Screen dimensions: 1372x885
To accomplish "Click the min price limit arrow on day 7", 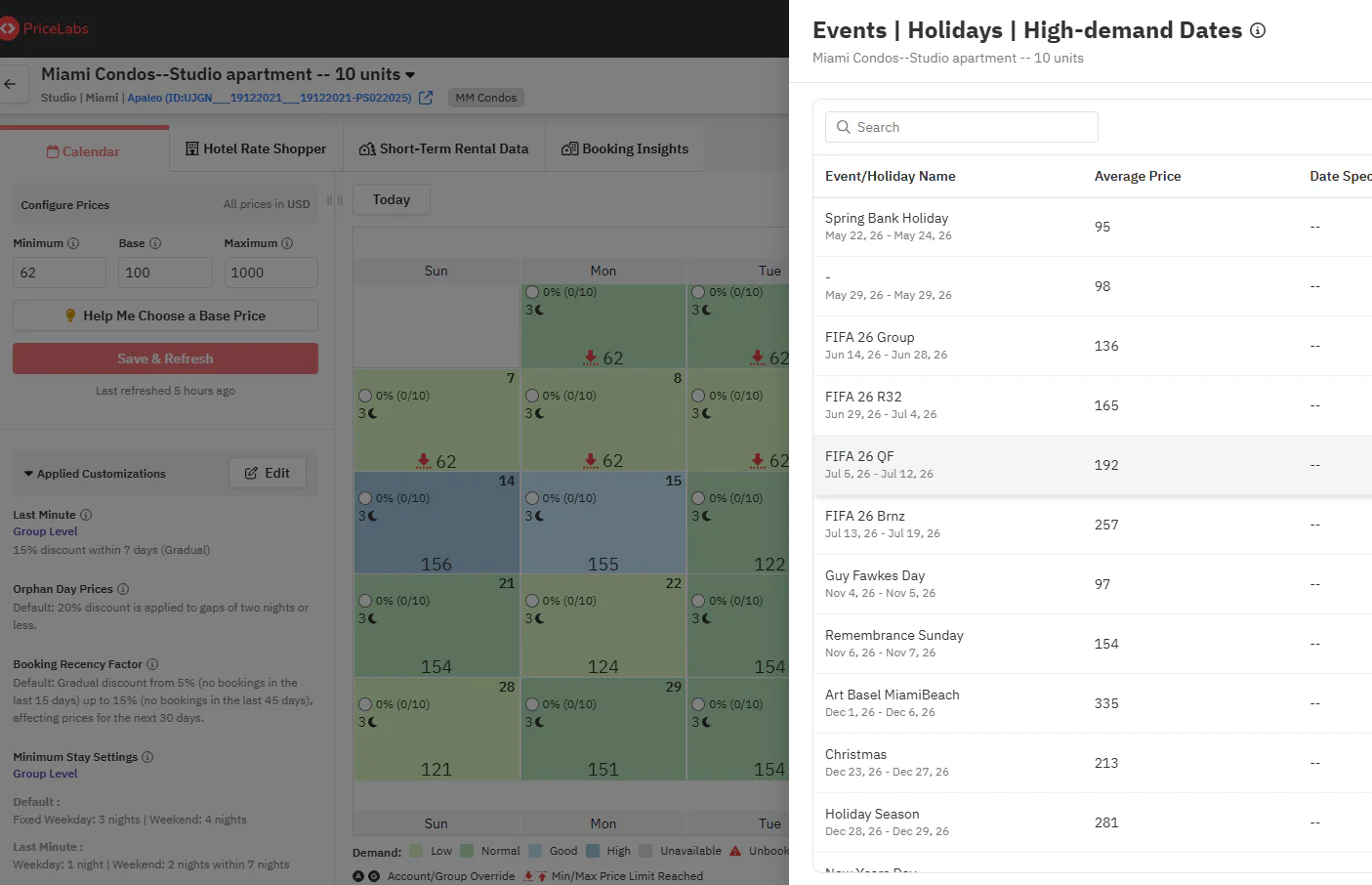I will pos(424,460).
